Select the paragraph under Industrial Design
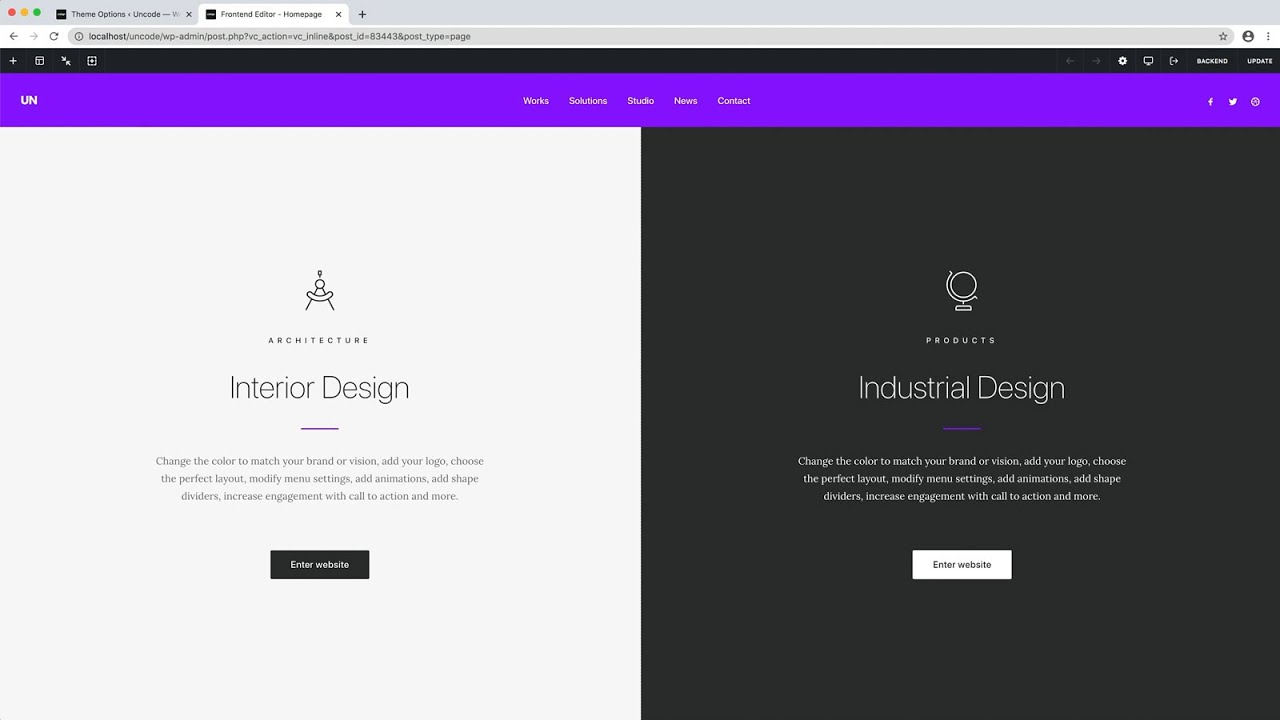The height and width of the screenshot is (720, 1280). 962,479
